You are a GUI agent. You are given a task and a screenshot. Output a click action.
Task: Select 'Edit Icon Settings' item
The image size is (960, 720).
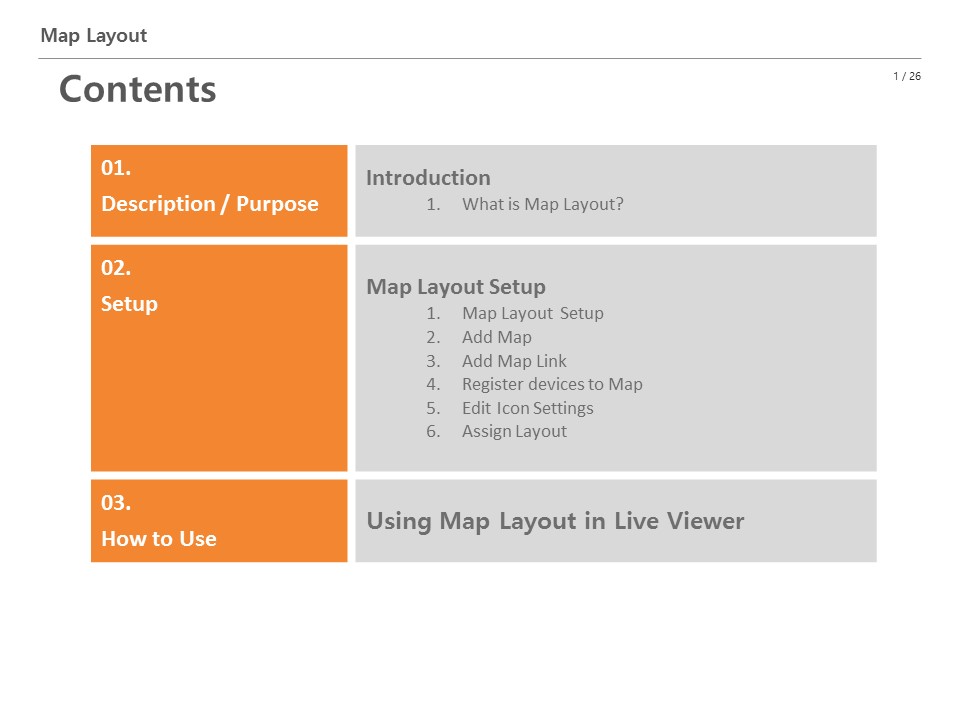click(x=527, y=408)
